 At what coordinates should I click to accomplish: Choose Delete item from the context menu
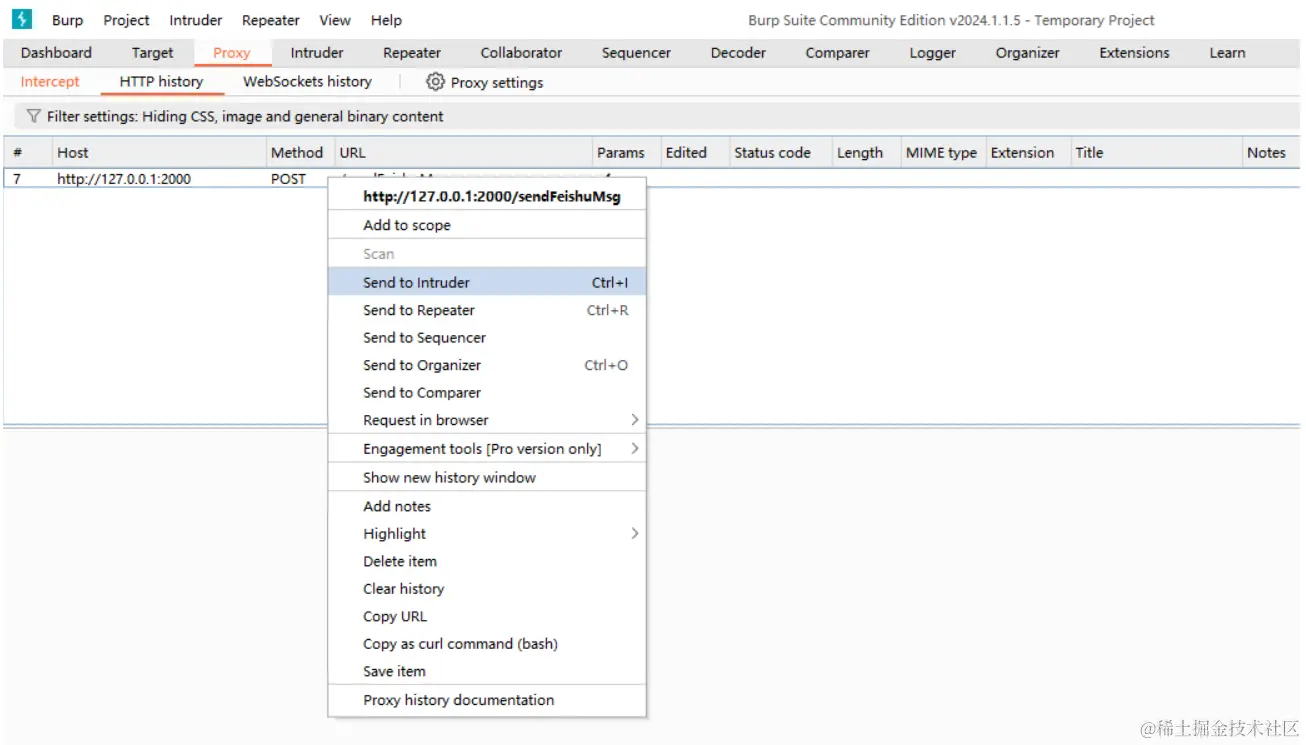coord(487,561)
